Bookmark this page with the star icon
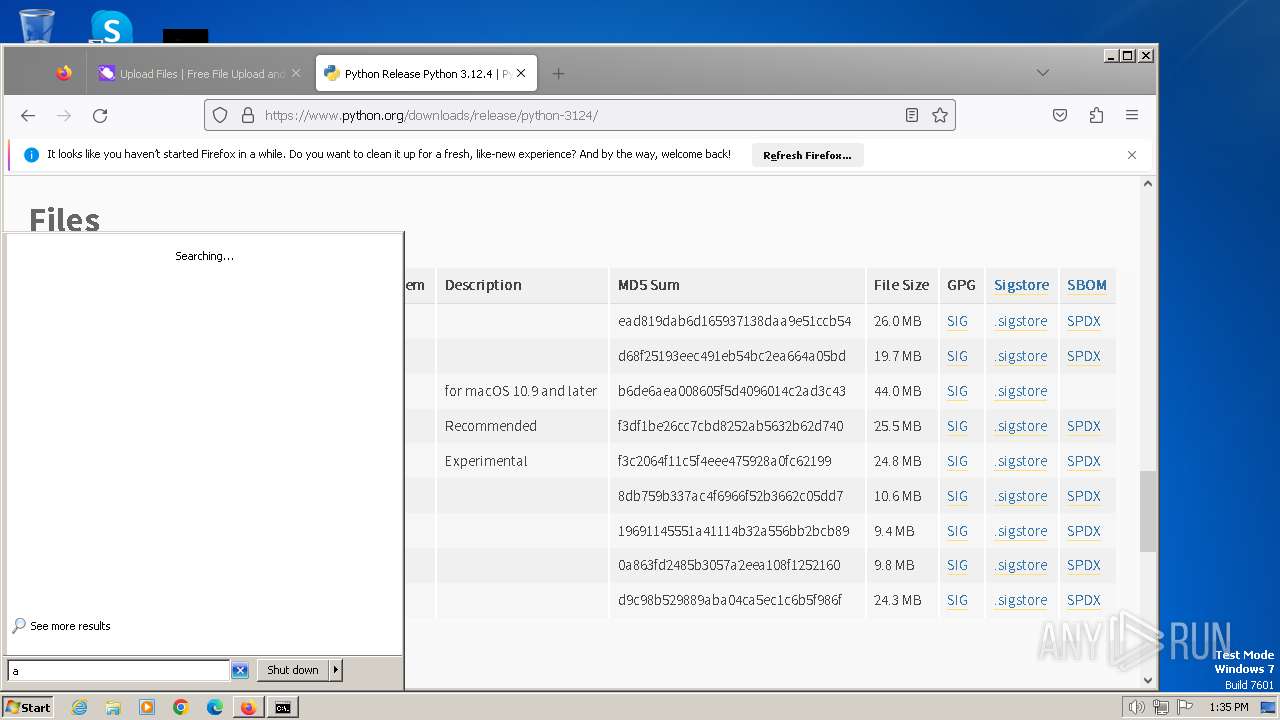This screenshot has height=720, width=1280. [940, 115]
